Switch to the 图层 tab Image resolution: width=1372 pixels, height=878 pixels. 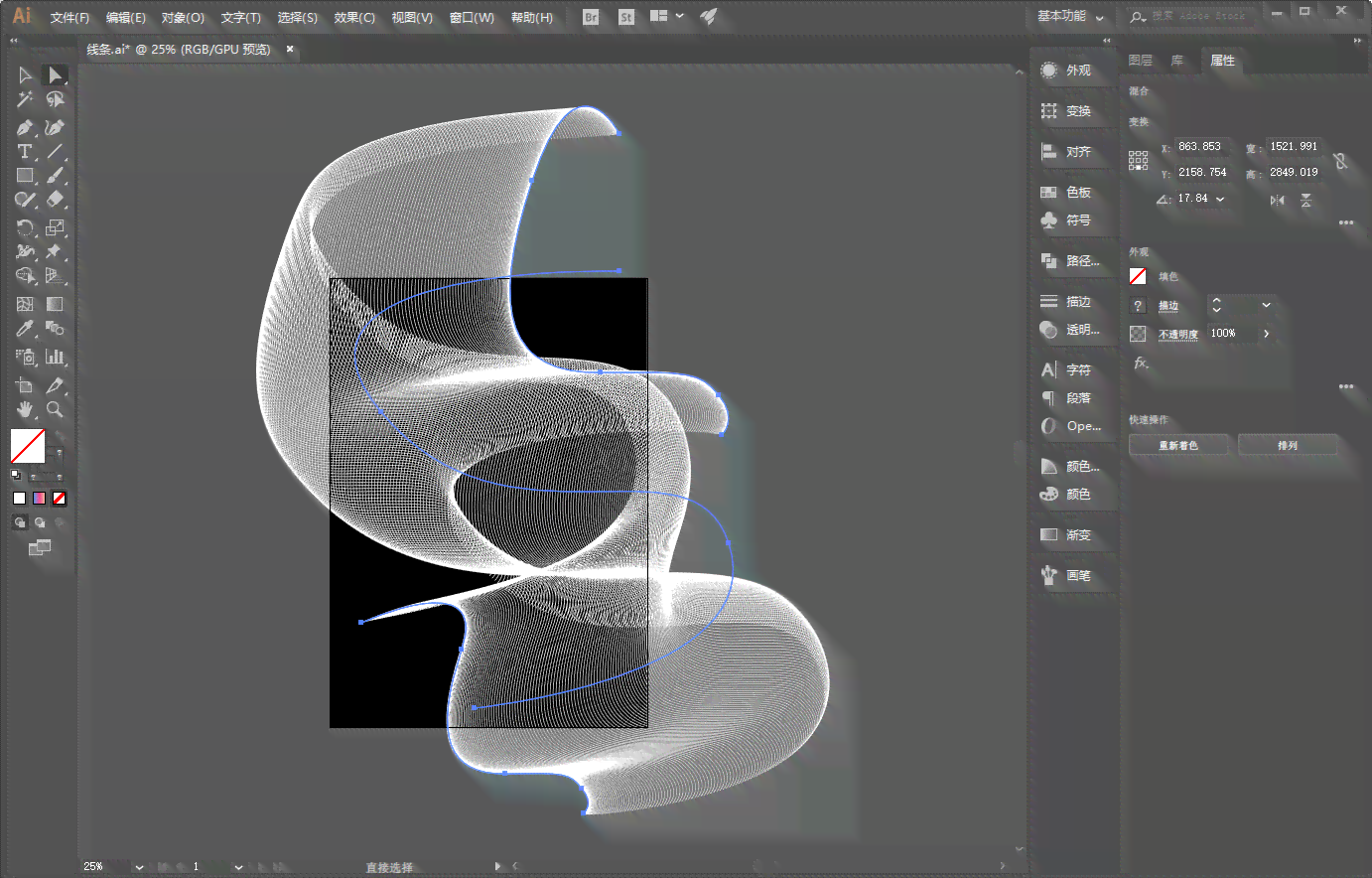click(1140, 61)
